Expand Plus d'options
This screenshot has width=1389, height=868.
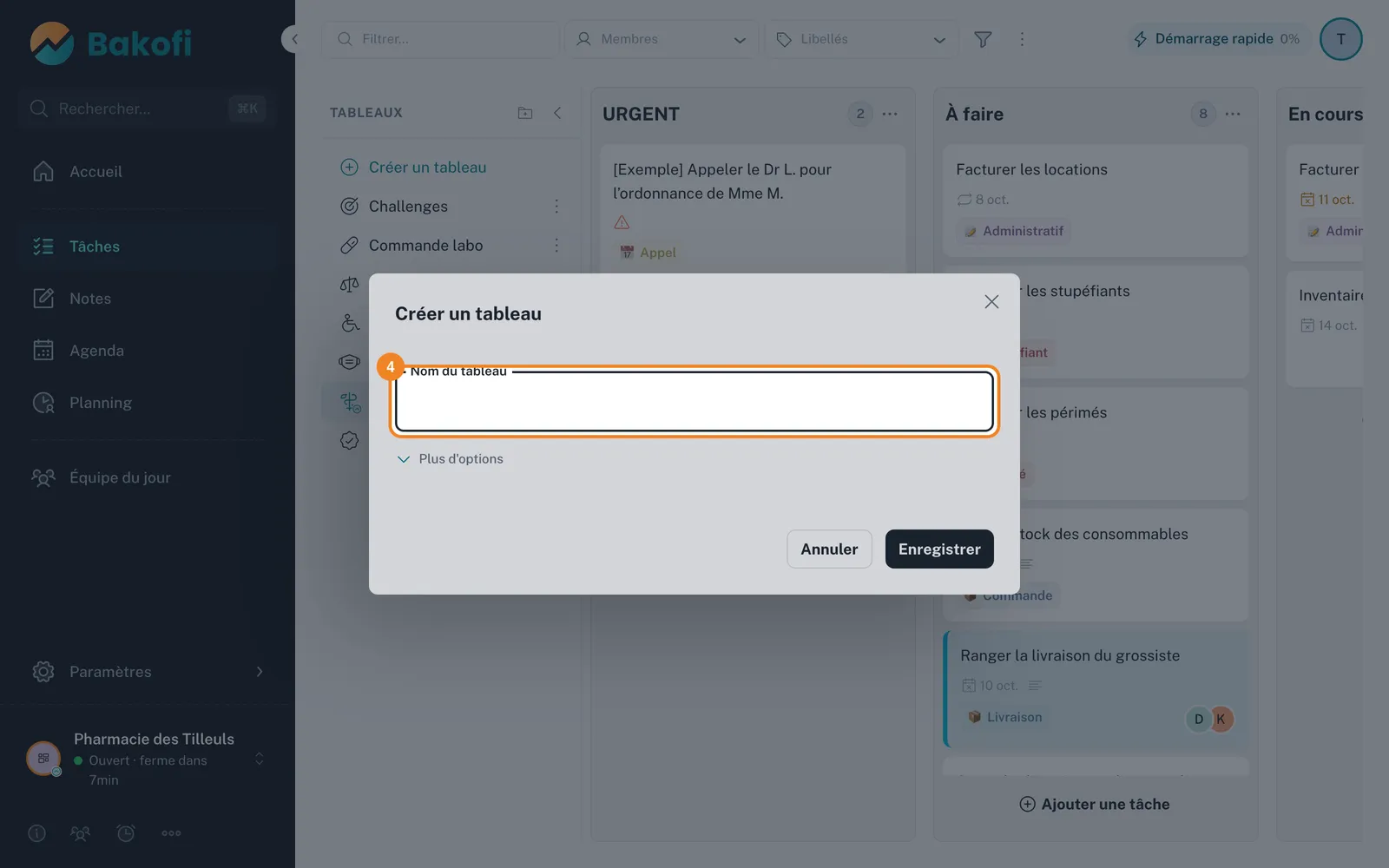click(x=450, y=459)
